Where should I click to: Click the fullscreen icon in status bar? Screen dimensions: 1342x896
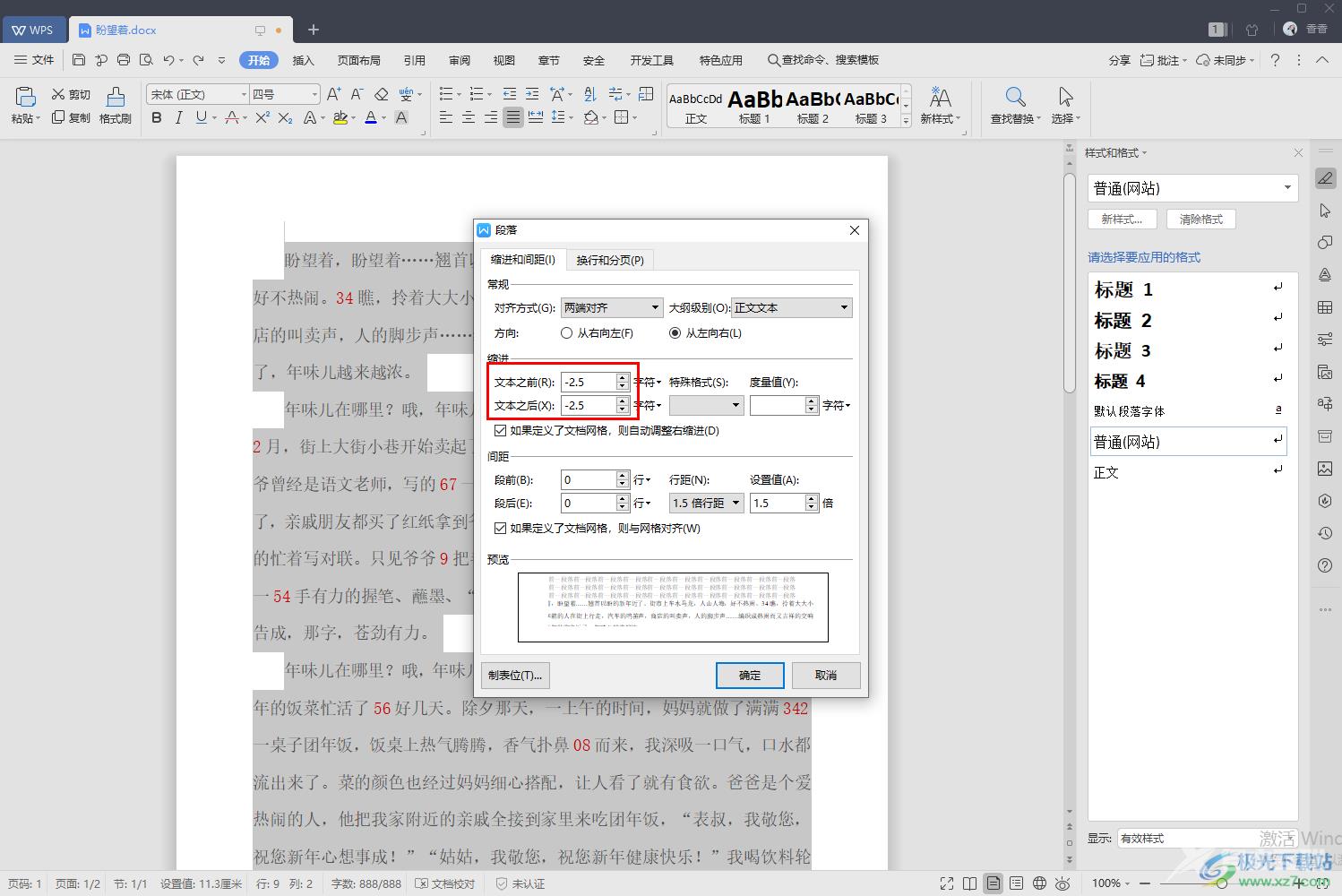click(x=947, y=883)
